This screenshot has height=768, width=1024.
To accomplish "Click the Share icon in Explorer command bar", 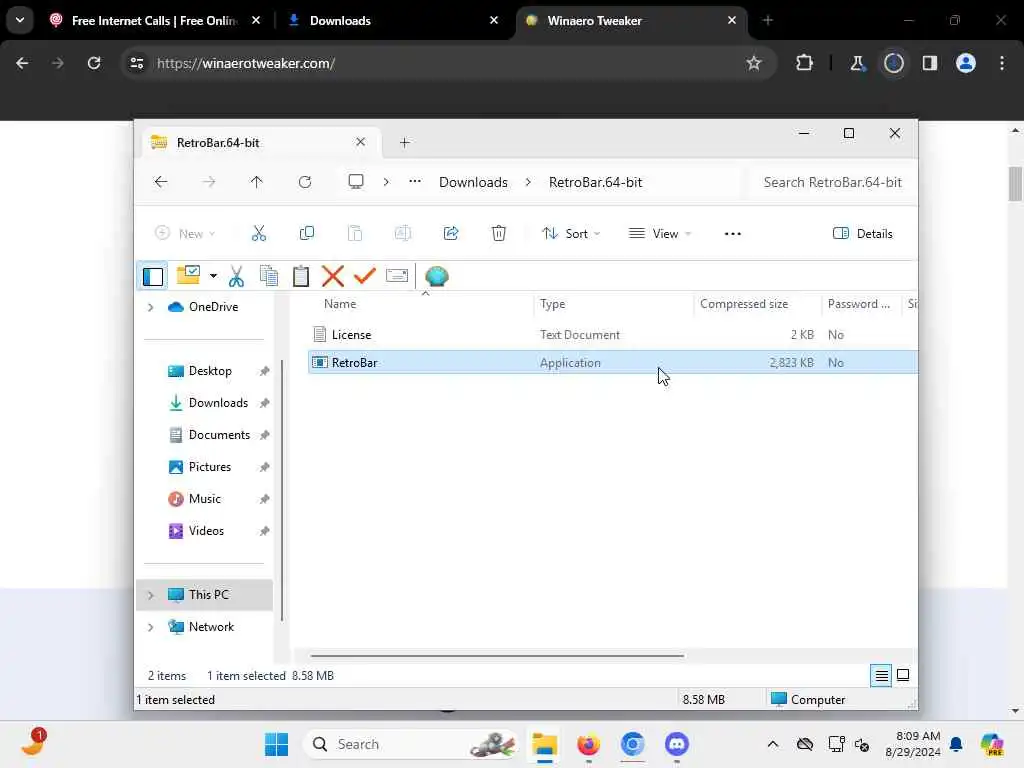I will 451,233.
